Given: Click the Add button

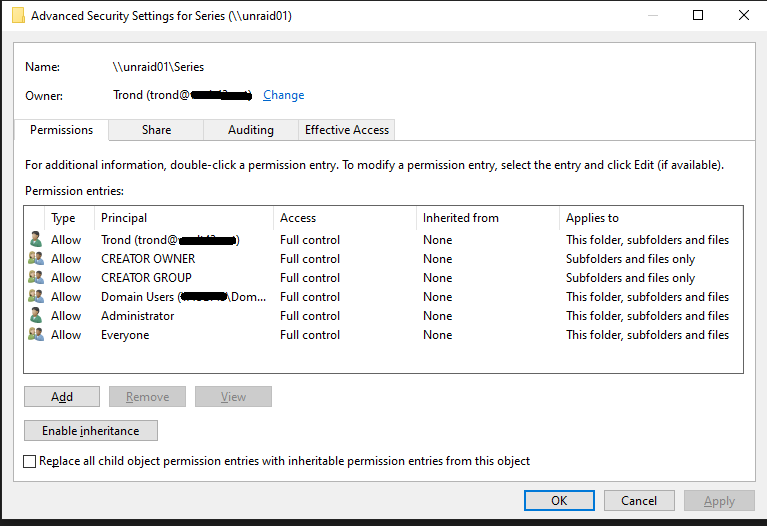Looking at the screenshot, I should pyautogui.click(x=62, y=397).
